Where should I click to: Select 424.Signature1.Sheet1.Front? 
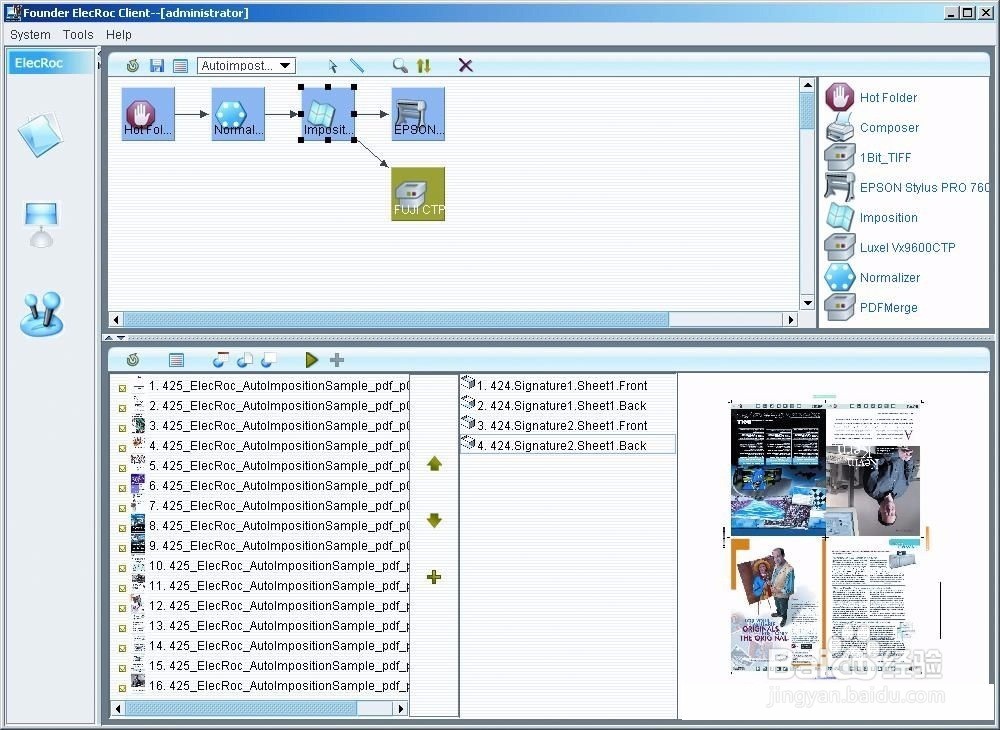point(568,385)
